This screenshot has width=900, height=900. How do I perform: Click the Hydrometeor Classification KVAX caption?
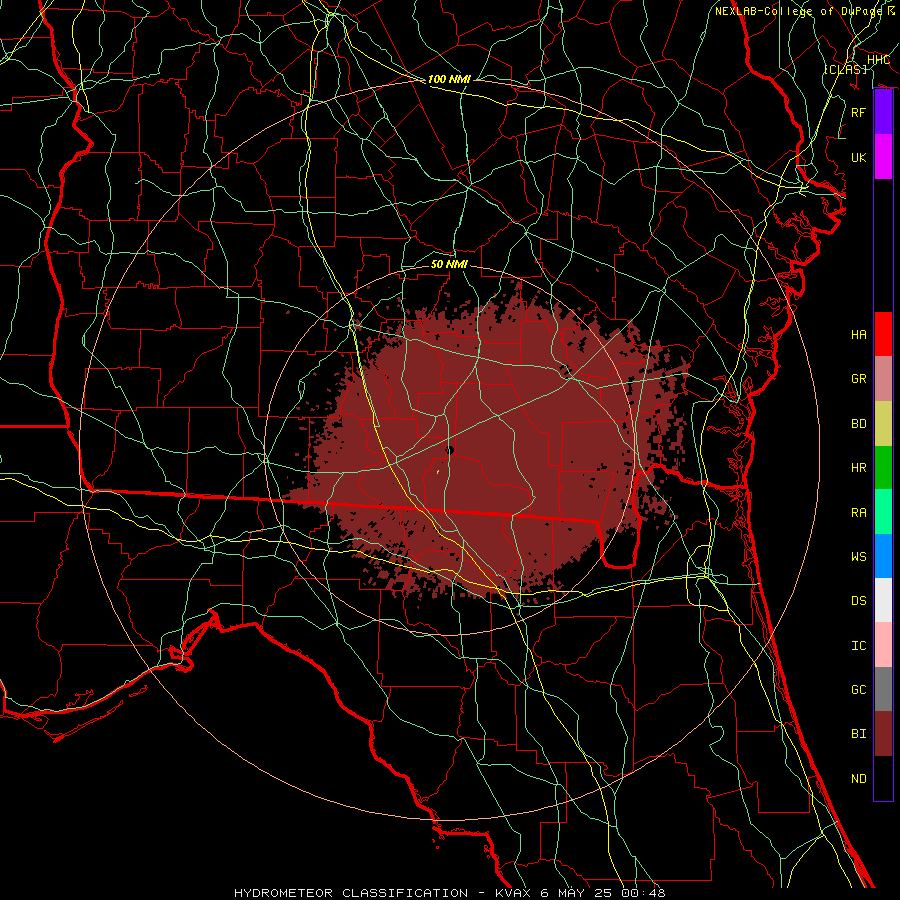tap(449, 893)
